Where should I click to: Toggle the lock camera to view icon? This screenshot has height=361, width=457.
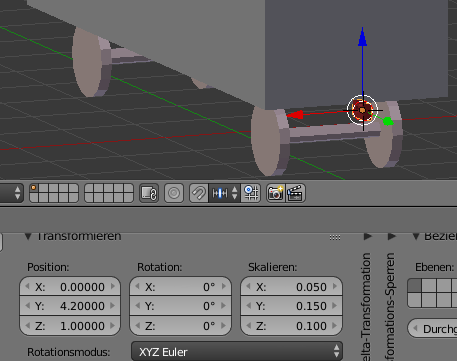pos(149,193)
